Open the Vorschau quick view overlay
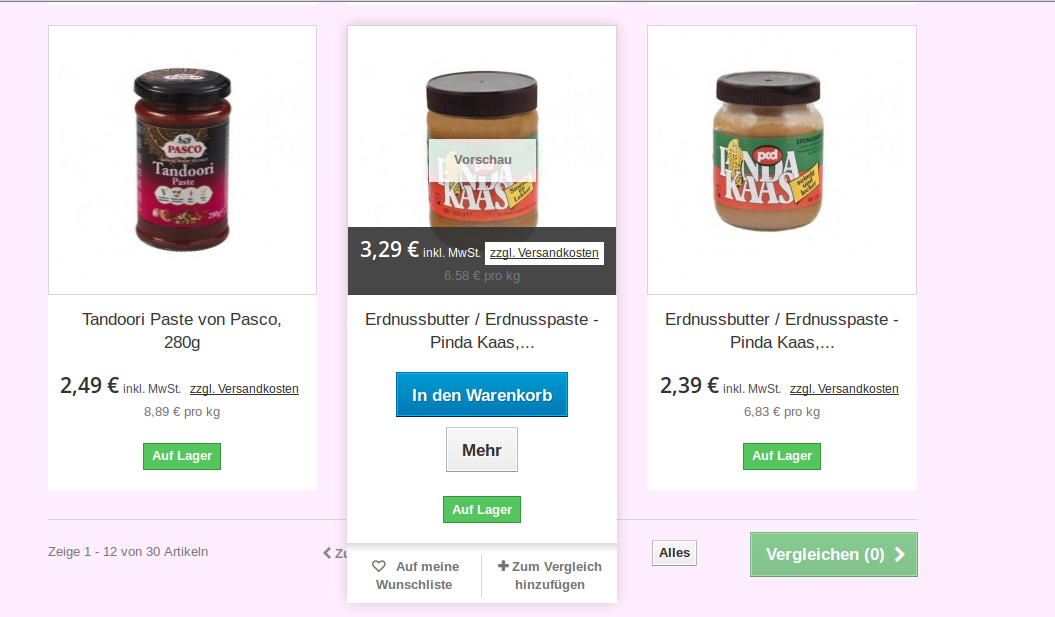 [482, 159]
